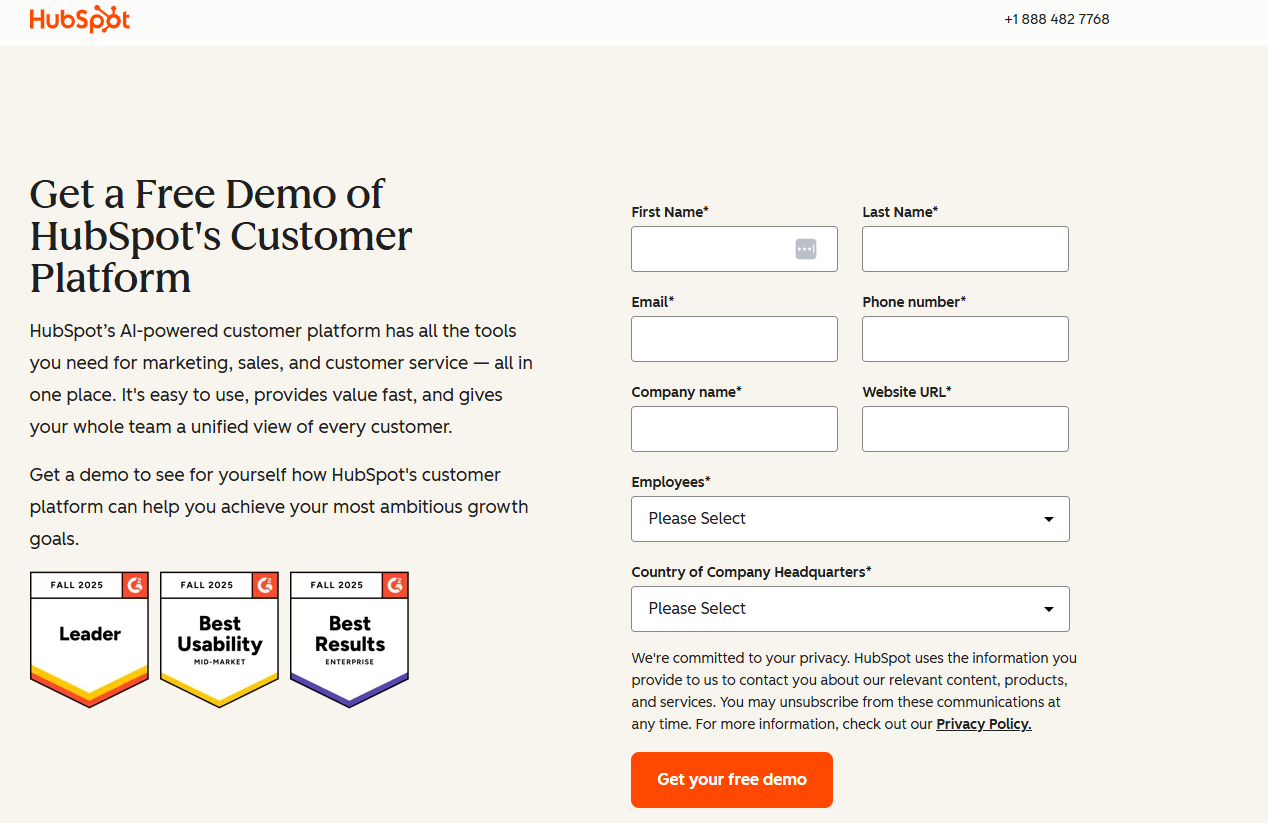
Task: Click the Get your free demo button
Action: point(731,780)
